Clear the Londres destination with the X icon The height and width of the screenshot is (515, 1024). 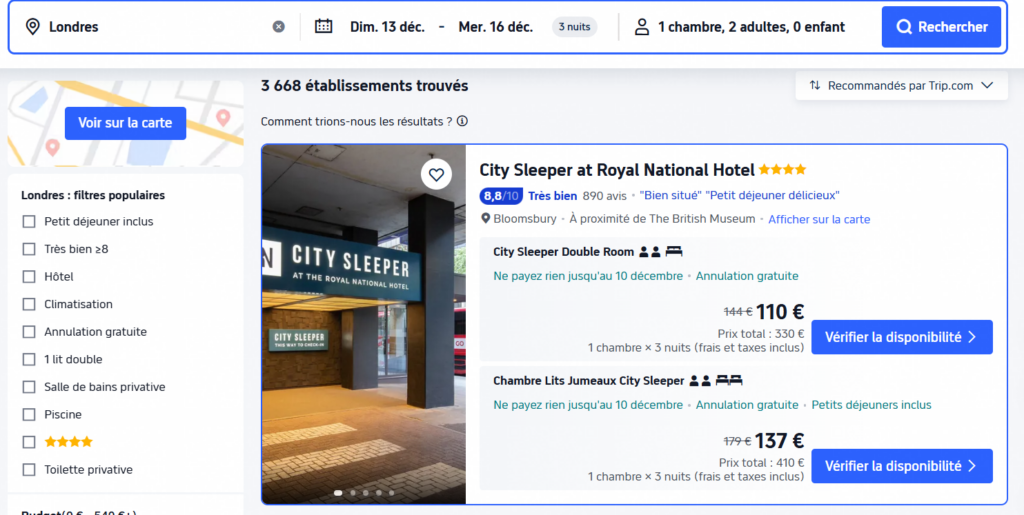pos(279,27)
